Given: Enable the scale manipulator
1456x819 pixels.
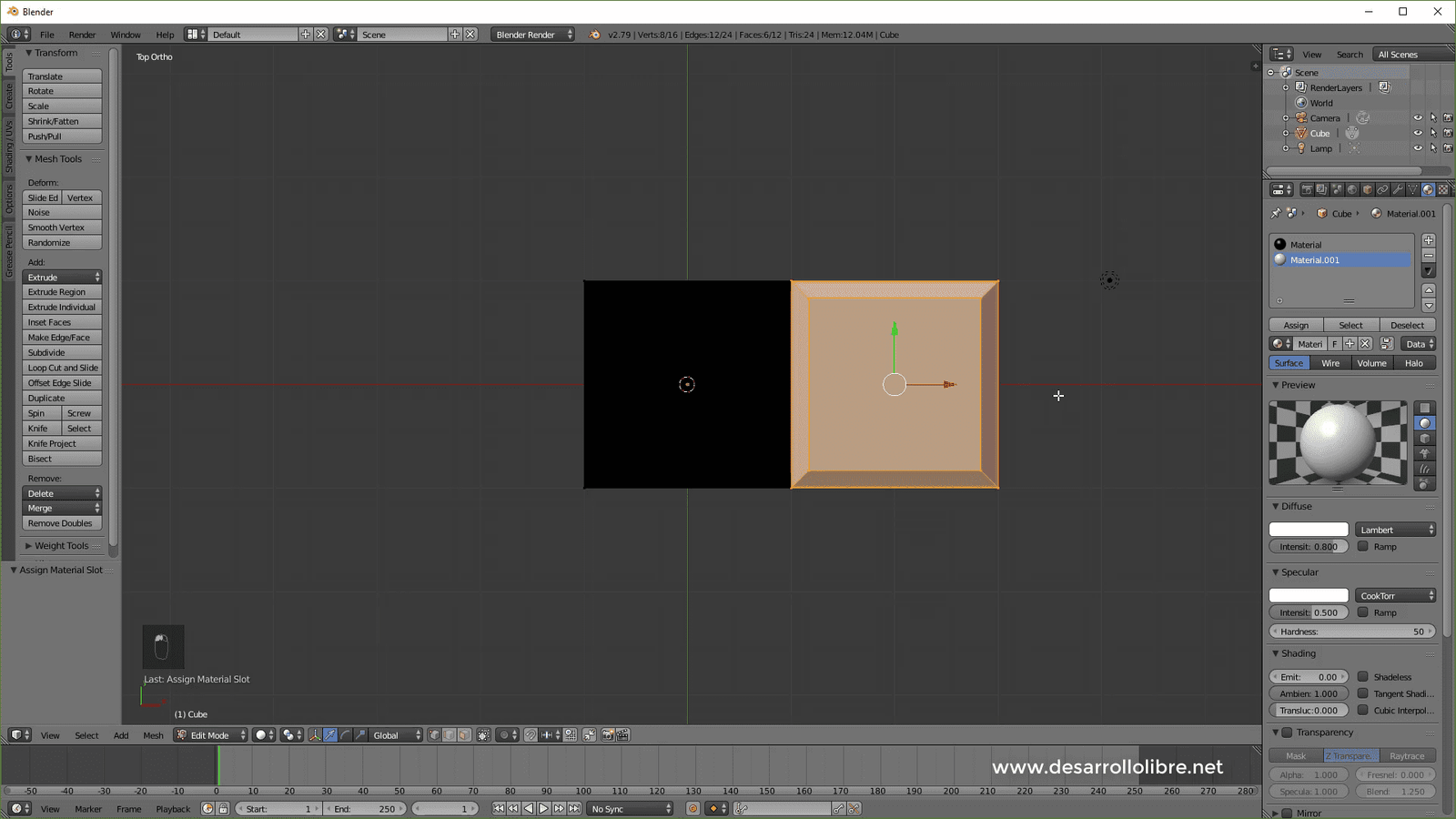Looking at the screenshot, I should click(x=359, y=735).
